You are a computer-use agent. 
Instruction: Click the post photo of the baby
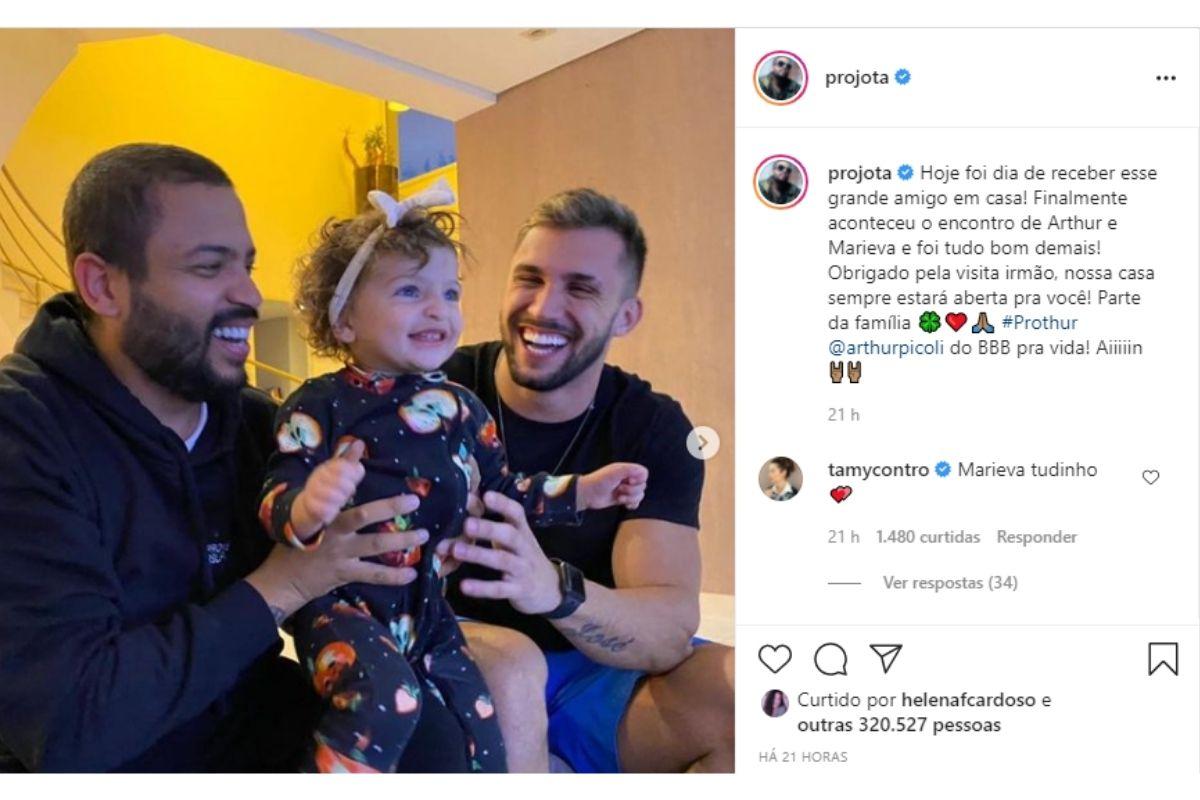[367, 400]
